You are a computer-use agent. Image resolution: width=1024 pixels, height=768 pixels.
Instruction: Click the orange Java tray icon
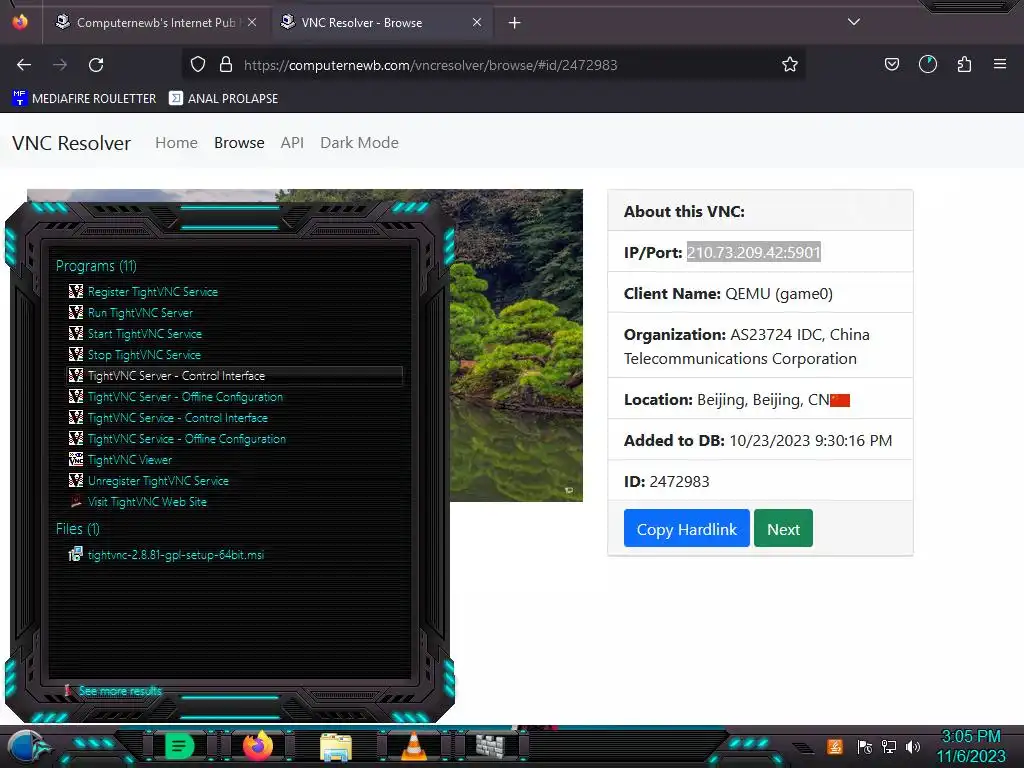(835, 746)
